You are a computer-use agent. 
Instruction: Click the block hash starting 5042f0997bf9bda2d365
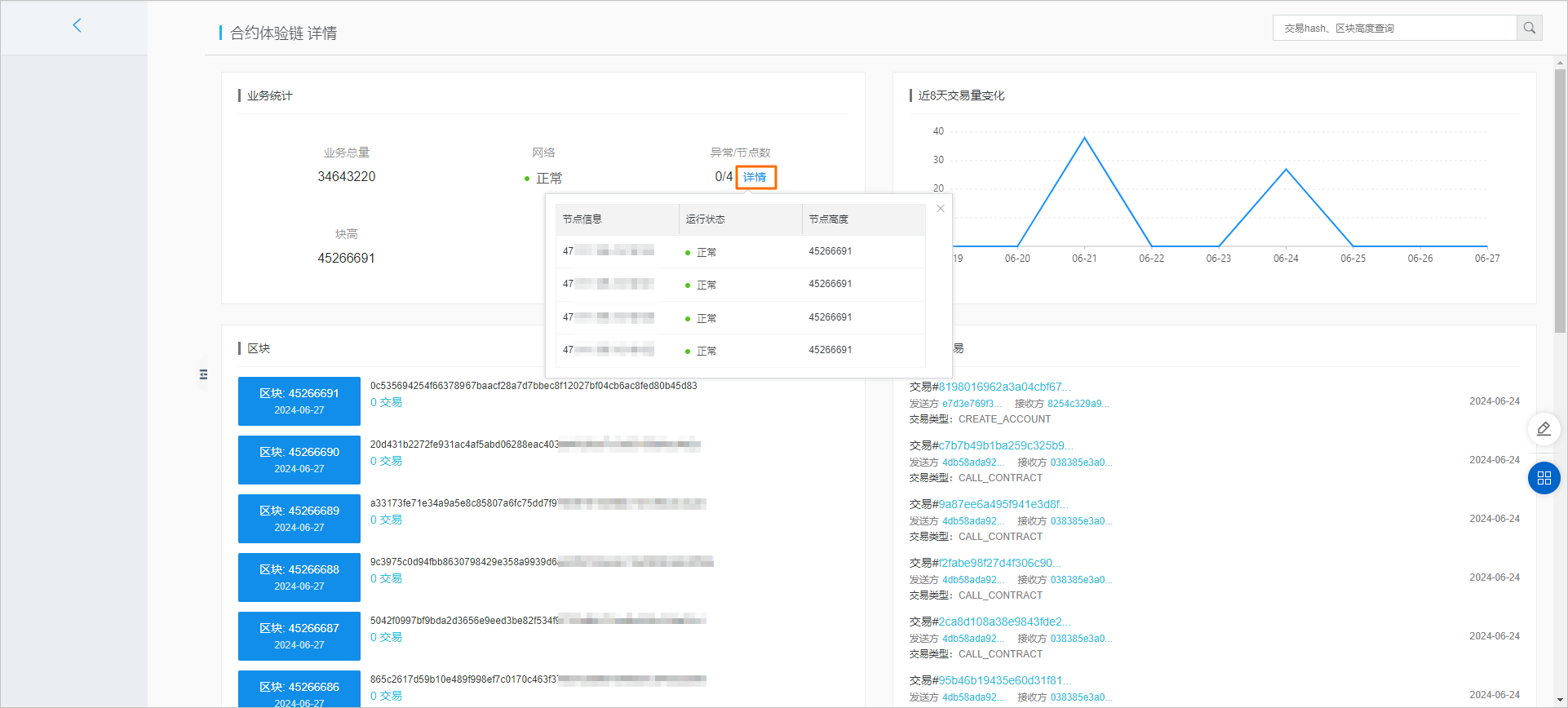click(538, 621)
